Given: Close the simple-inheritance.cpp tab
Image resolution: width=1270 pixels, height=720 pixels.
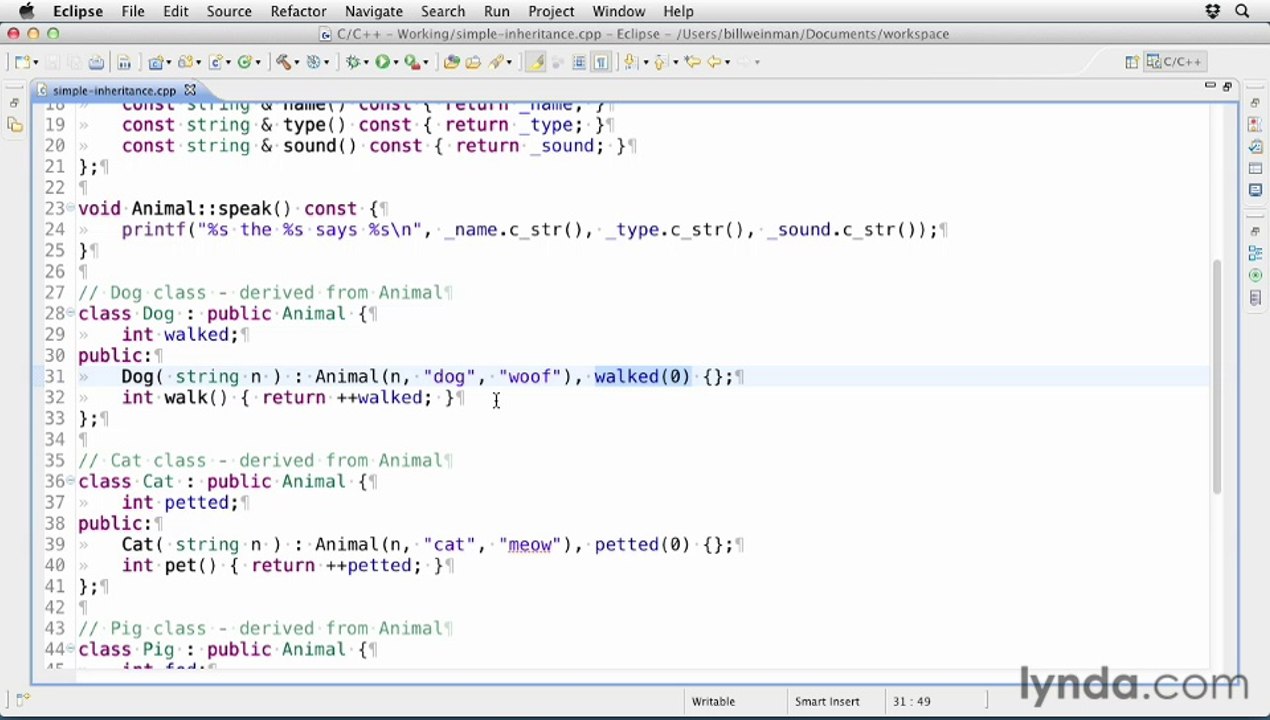Looking at the screenshot, I should [x=190, y=90].
